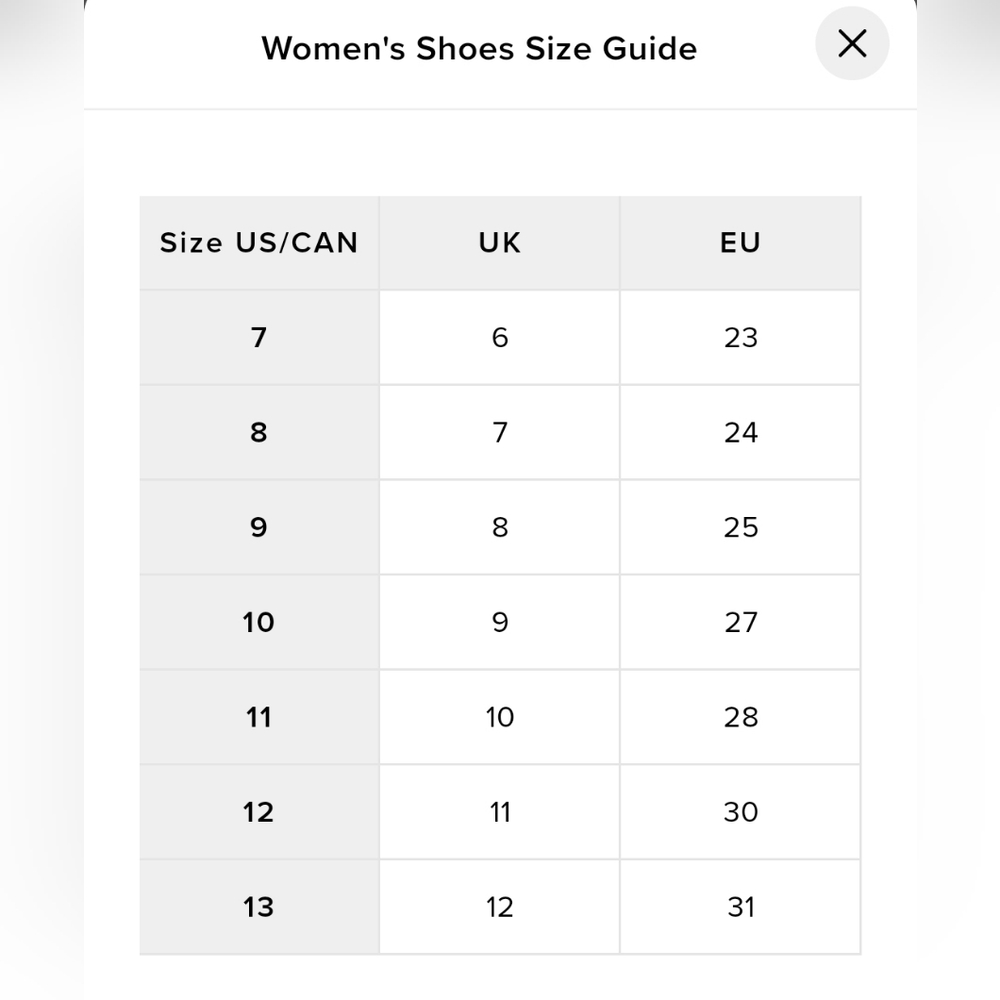
Task: Click the EU 23 cell
Action: coord(740,337)
